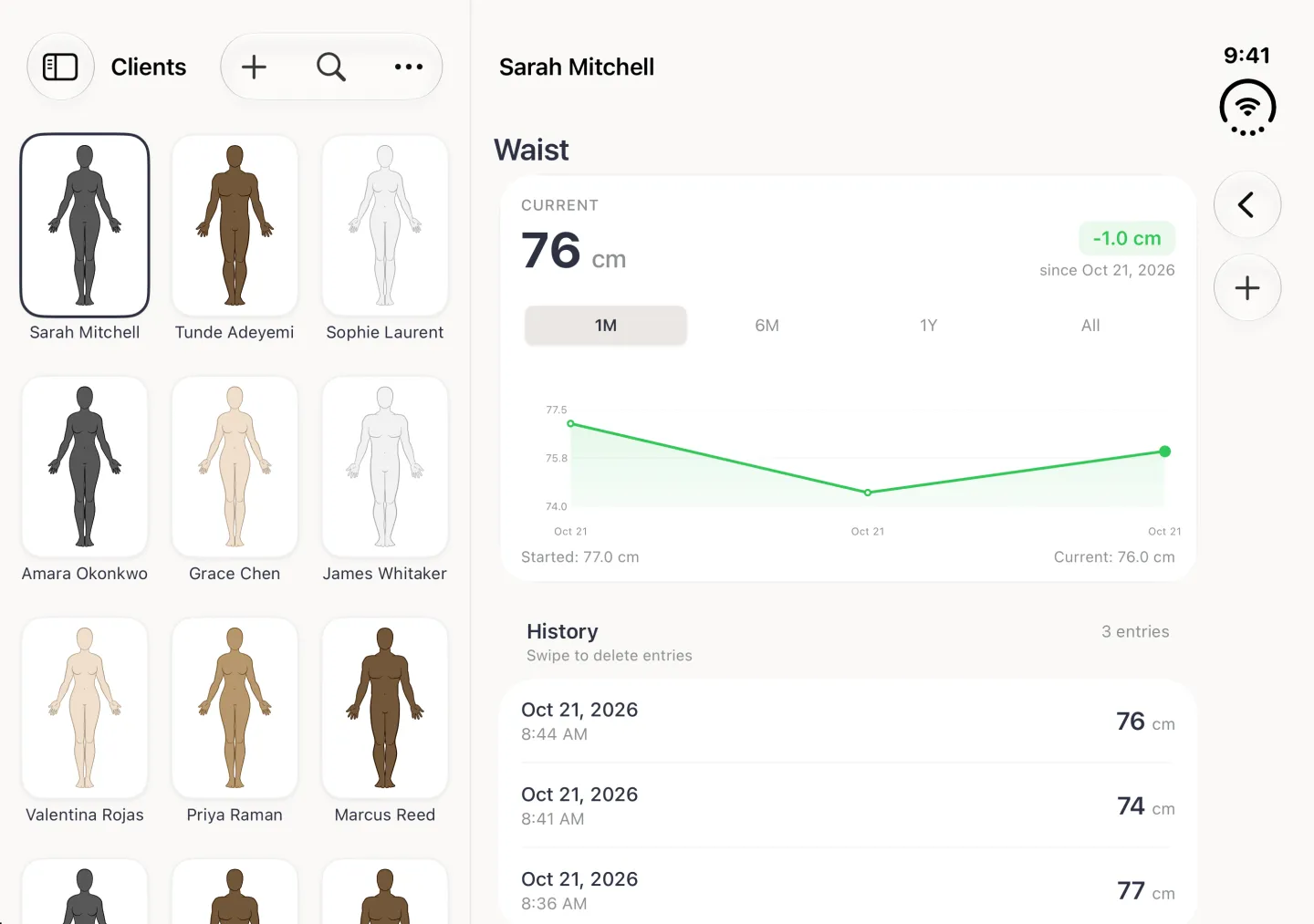Switch chart range to All
This screenshot has height=924, width=1314.
(x=1090, y=326)
